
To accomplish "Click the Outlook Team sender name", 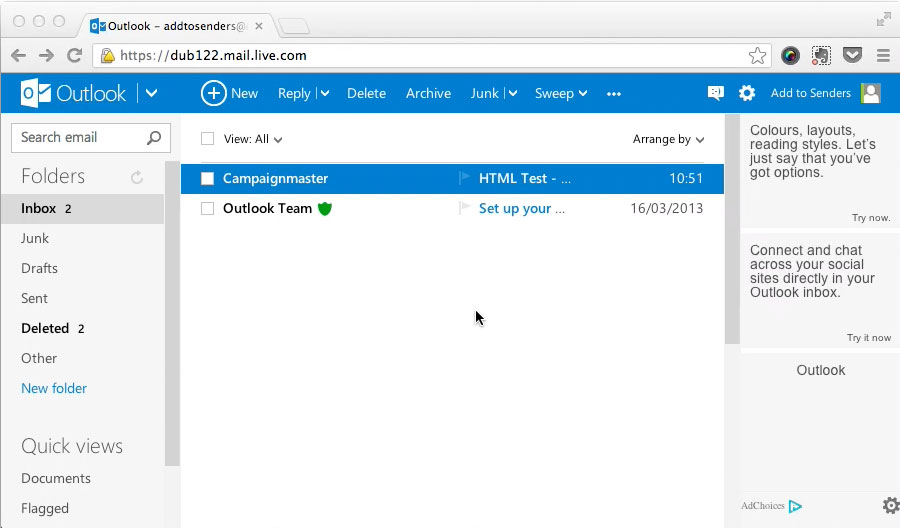I will coord(267,208).
